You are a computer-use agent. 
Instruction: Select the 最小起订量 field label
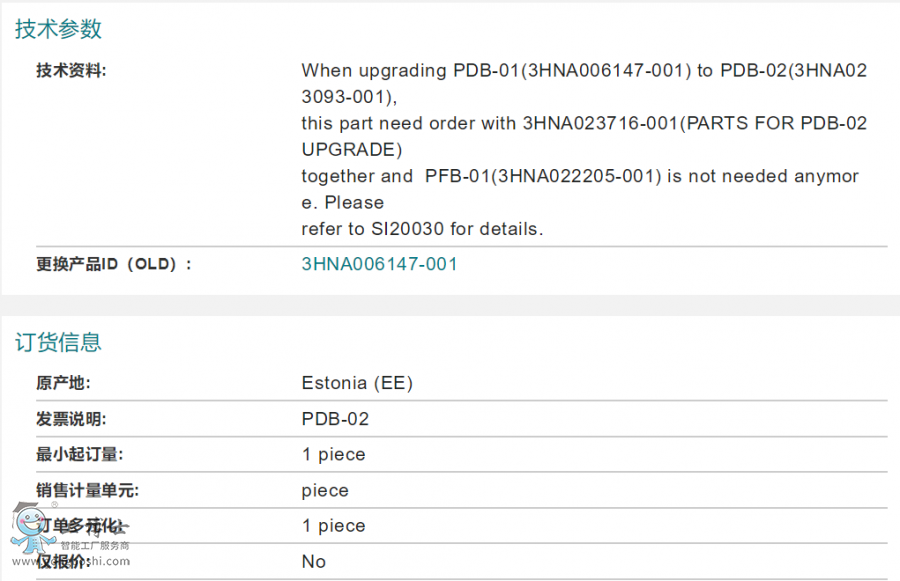pos(79,455)
